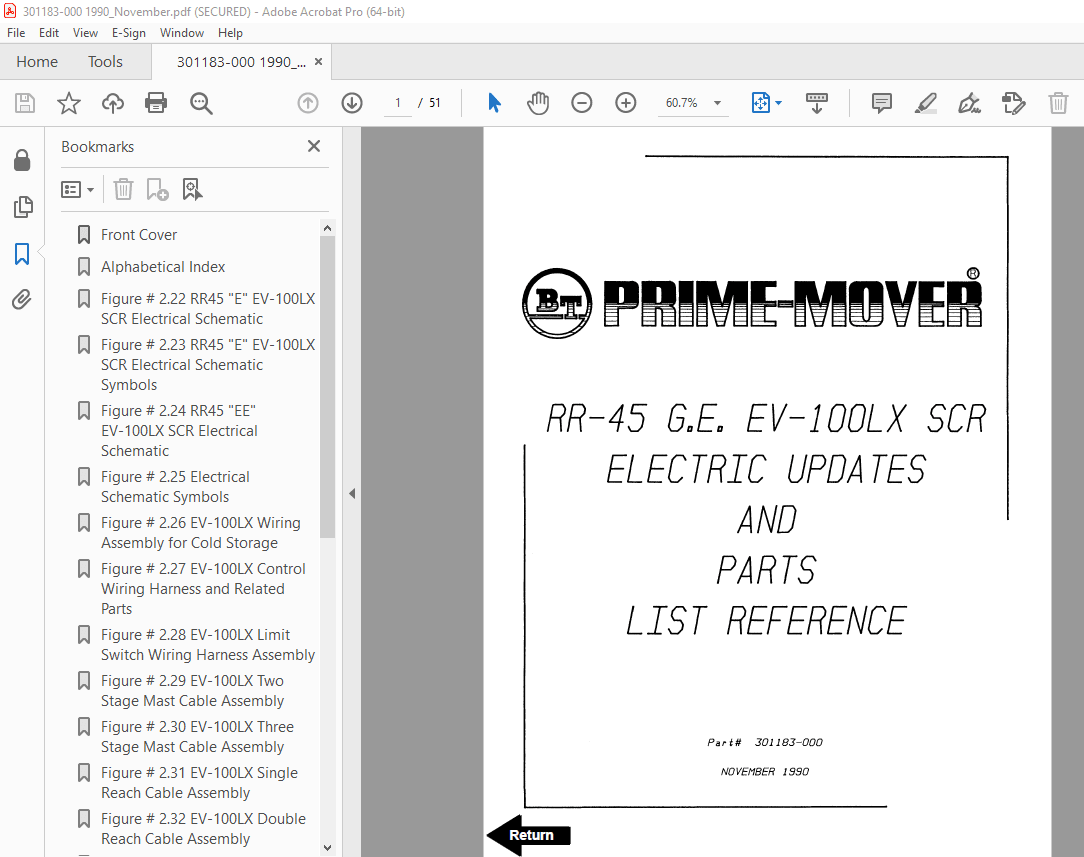Screen dimensions: 1084x857
Task: Open the bookmark options menu
Action: 77,189
